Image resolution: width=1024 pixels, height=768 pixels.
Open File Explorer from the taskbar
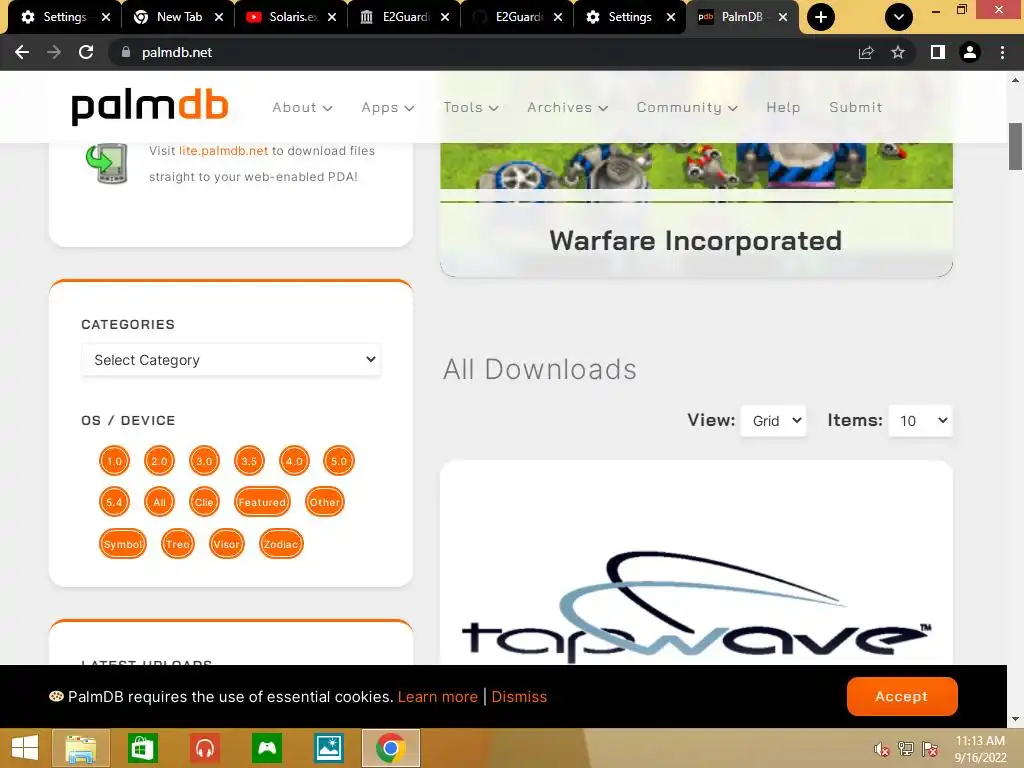[x=81, y=748]
